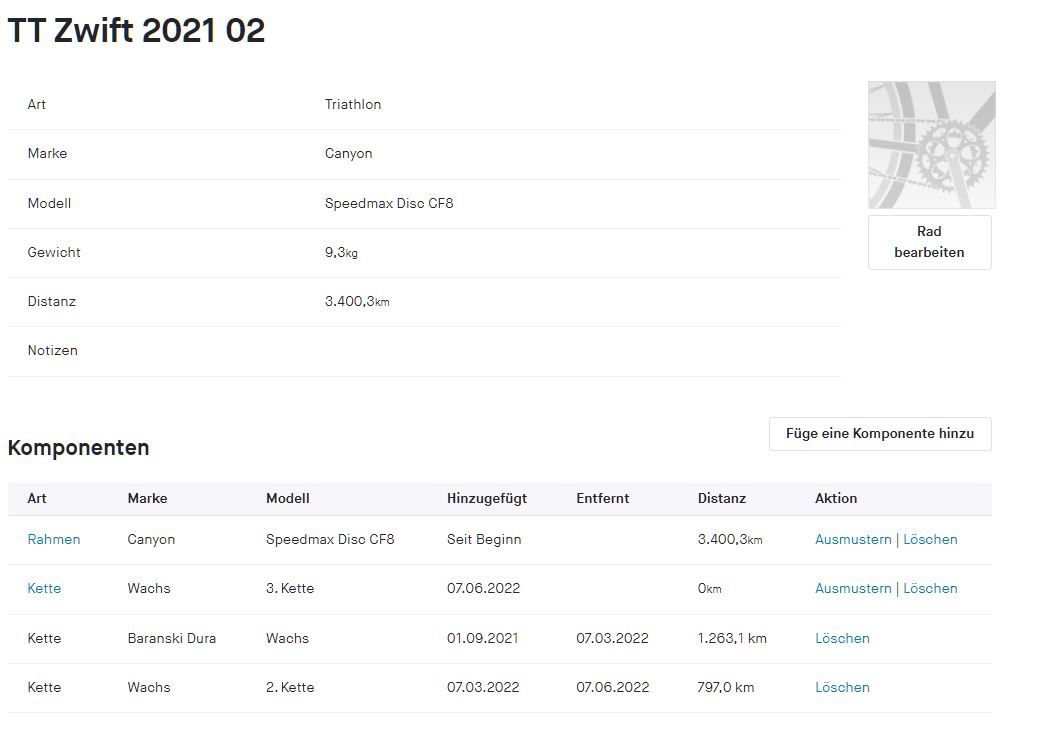Open the Kette link for 3. Kette
The width and height of the screenshot is (1047, 740).
pyautogui.click(x=44, y=588)
